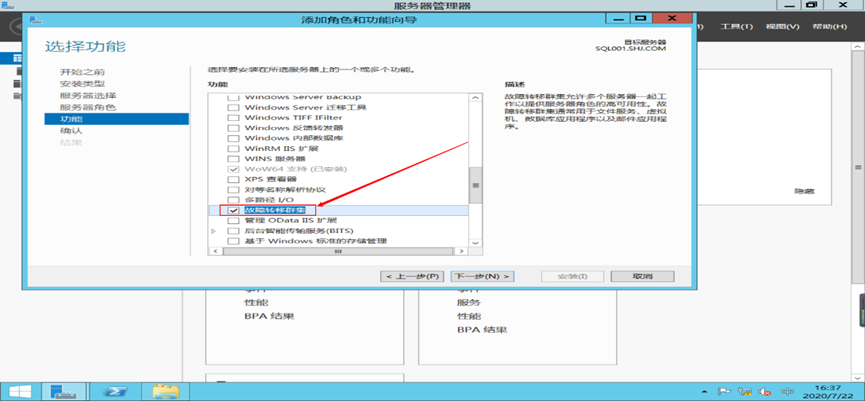Image resolution: width=865 pixels, height=401 pixels.
Task: Open the 帮助(H) menu in Server Manager
Action: 829,26
